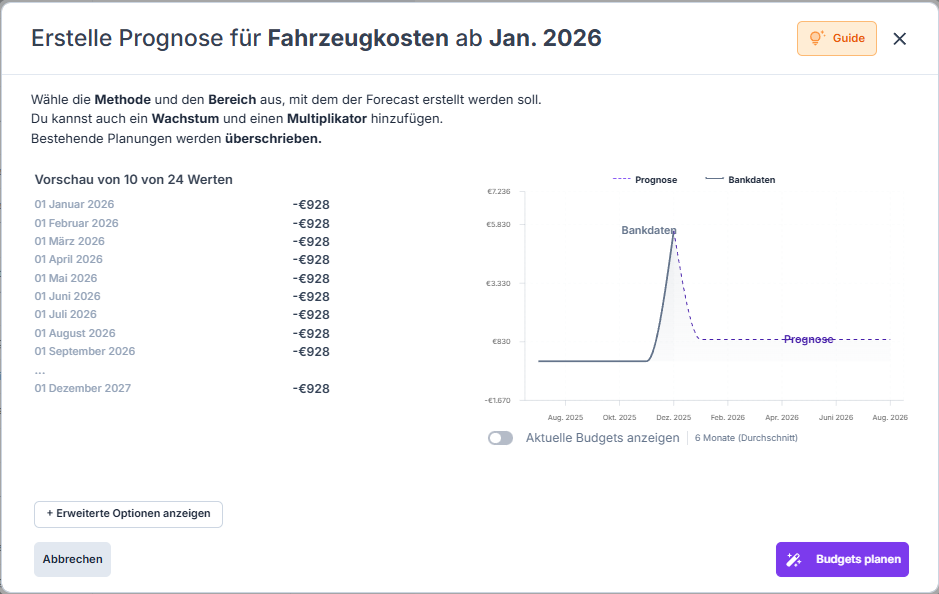
Task: Select the 01 Juni 2026 date entry
Action: point(67,296)
